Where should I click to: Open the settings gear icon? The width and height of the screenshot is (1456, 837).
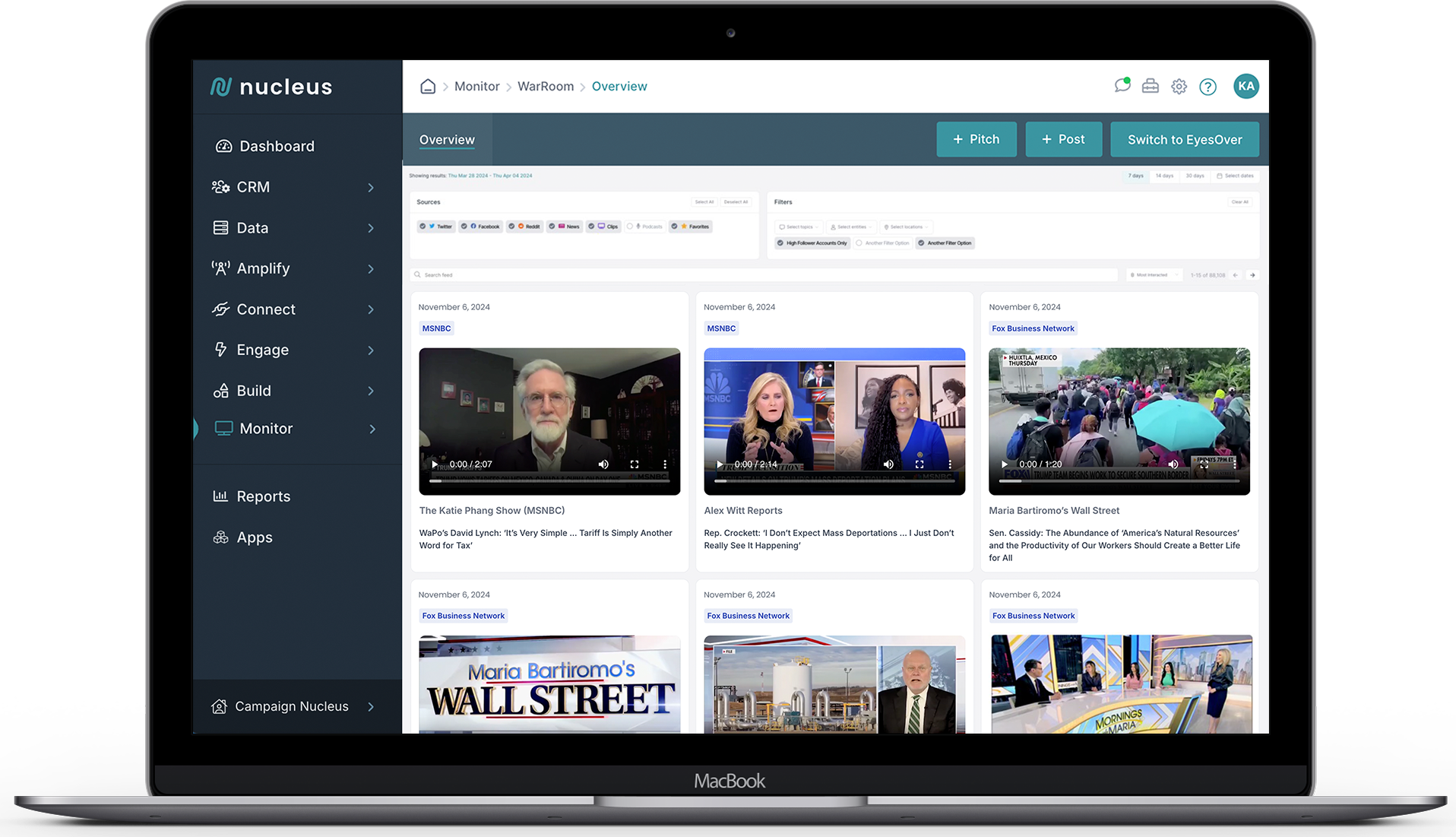[x=1179, y=86]
